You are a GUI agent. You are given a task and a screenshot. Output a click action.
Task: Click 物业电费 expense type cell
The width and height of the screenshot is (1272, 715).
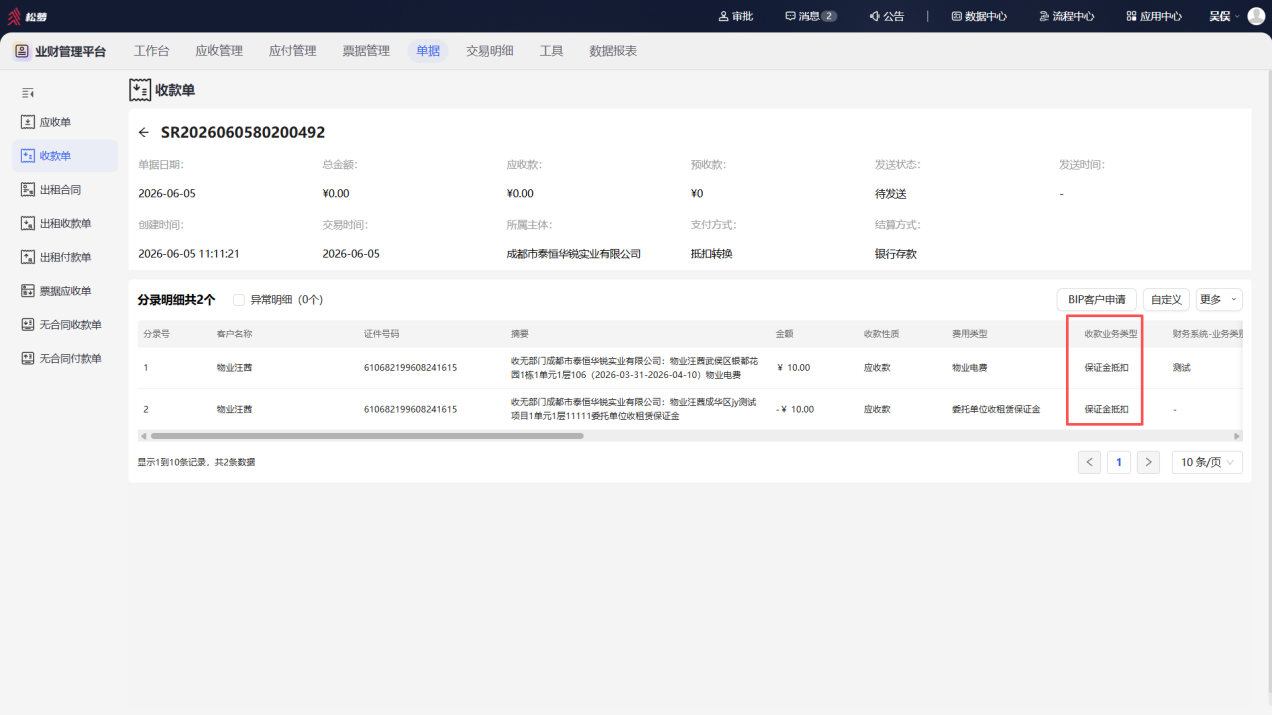click(969, 368)
